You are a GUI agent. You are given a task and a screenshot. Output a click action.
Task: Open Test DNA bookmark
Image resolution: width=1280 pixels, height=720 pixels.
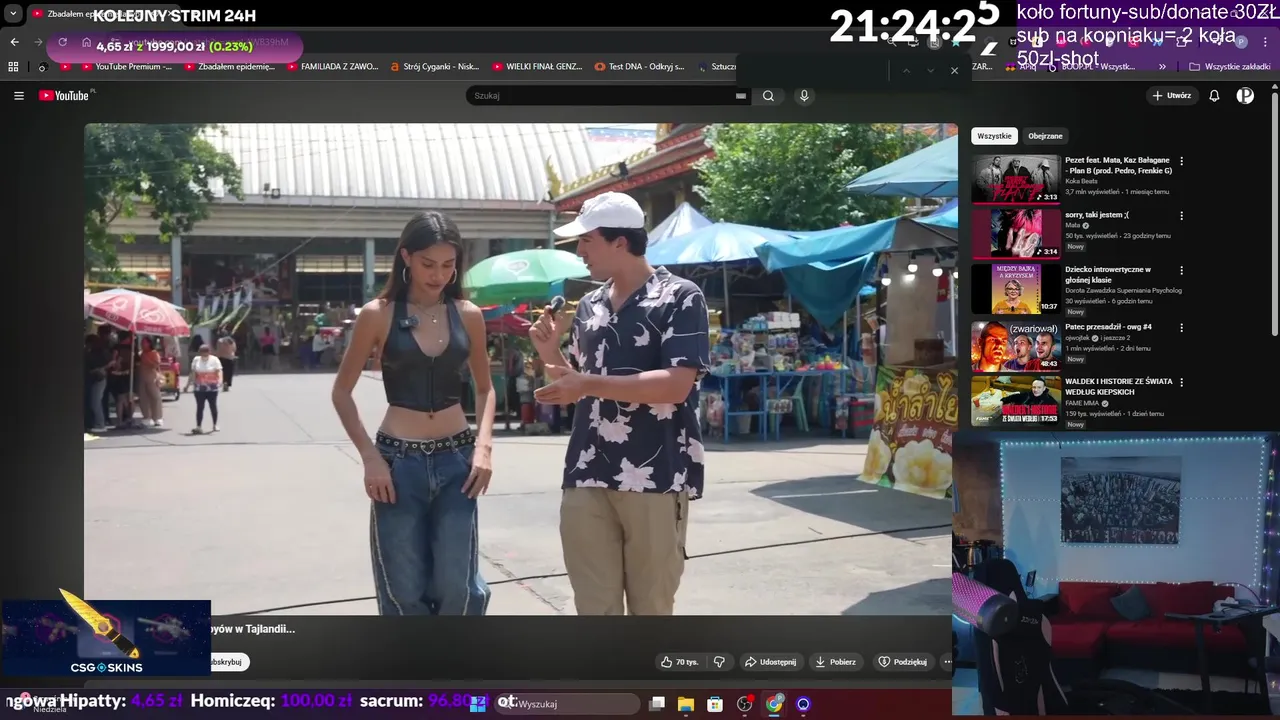[640, 67]
